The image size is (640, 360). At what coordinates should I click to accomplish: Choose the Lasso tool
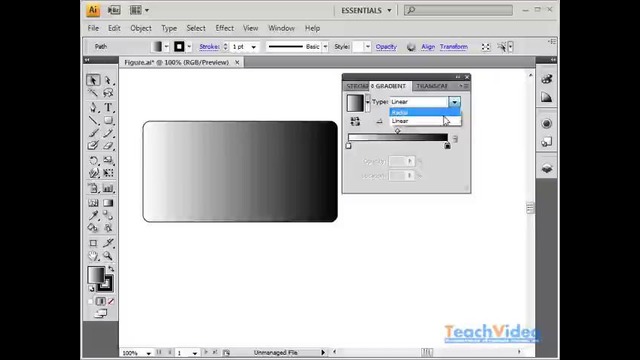[x=108, y=93]
